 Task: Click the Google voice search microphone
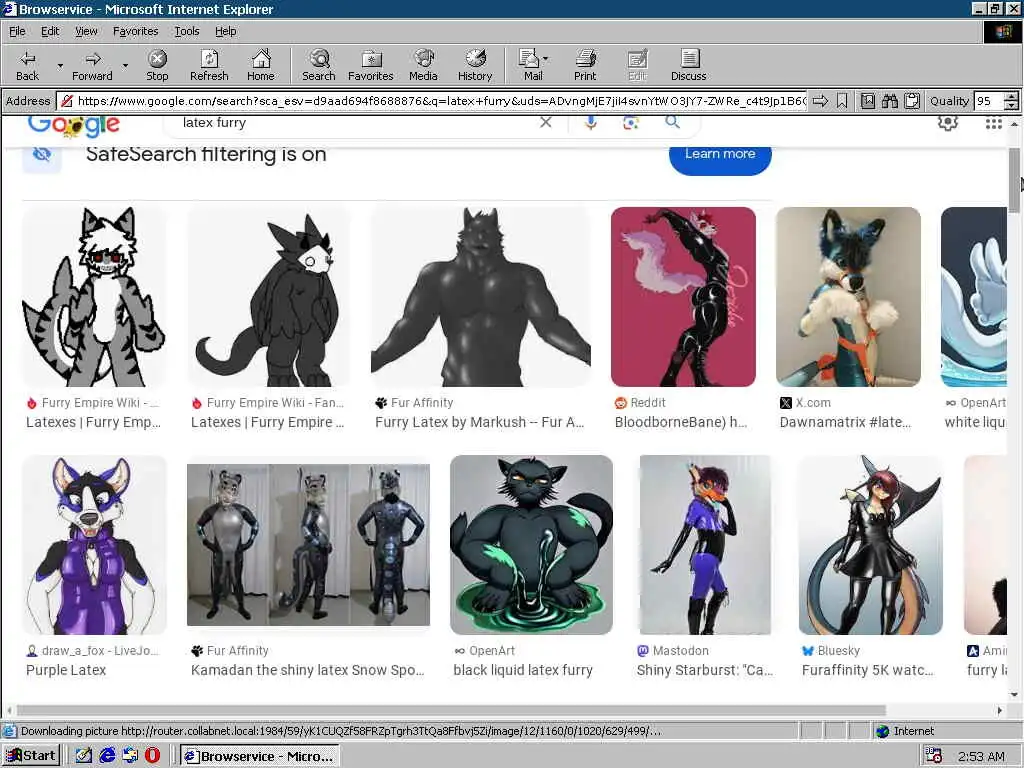590,122
